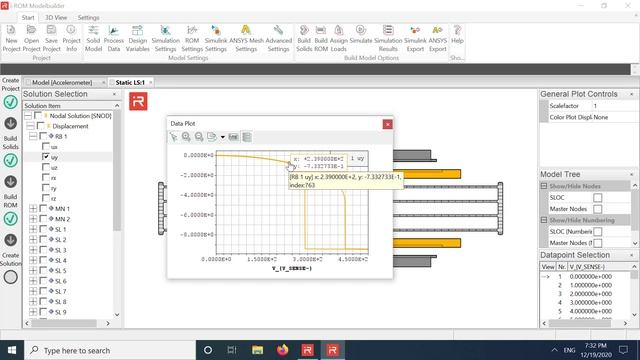This screenshot has height=360, width=640.
Task: Collapse Show/Hide Numbering section
Action: click(x=544, y=220)
